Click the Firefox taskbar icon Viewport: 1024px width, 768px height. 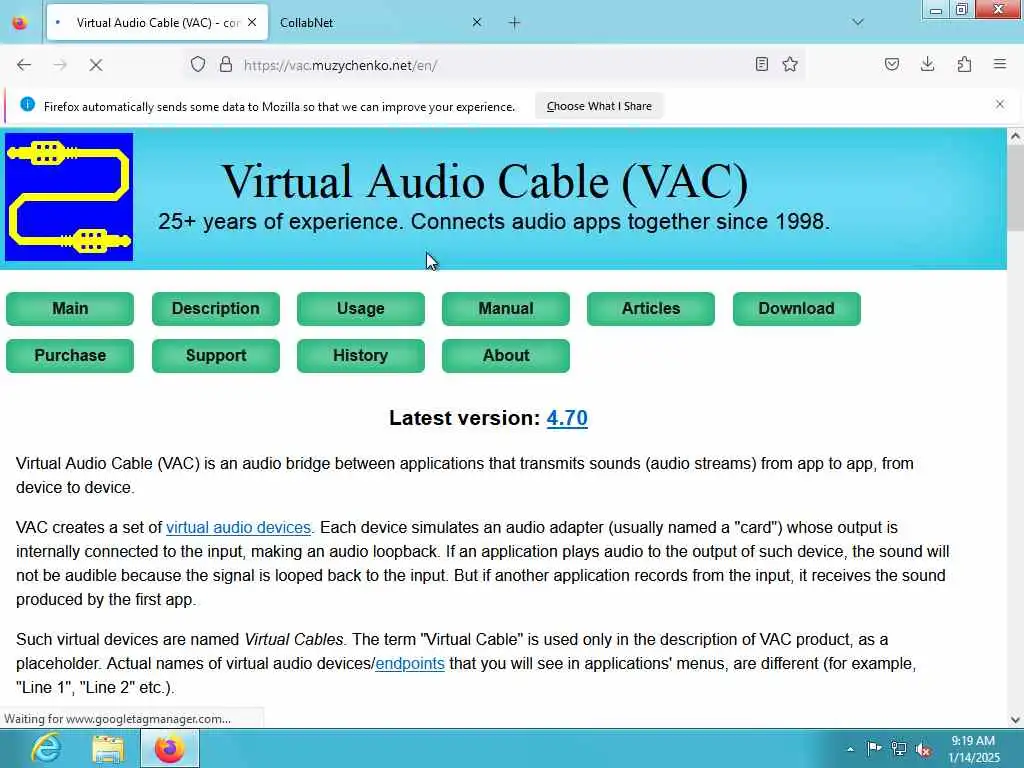[x=170, y=748]
